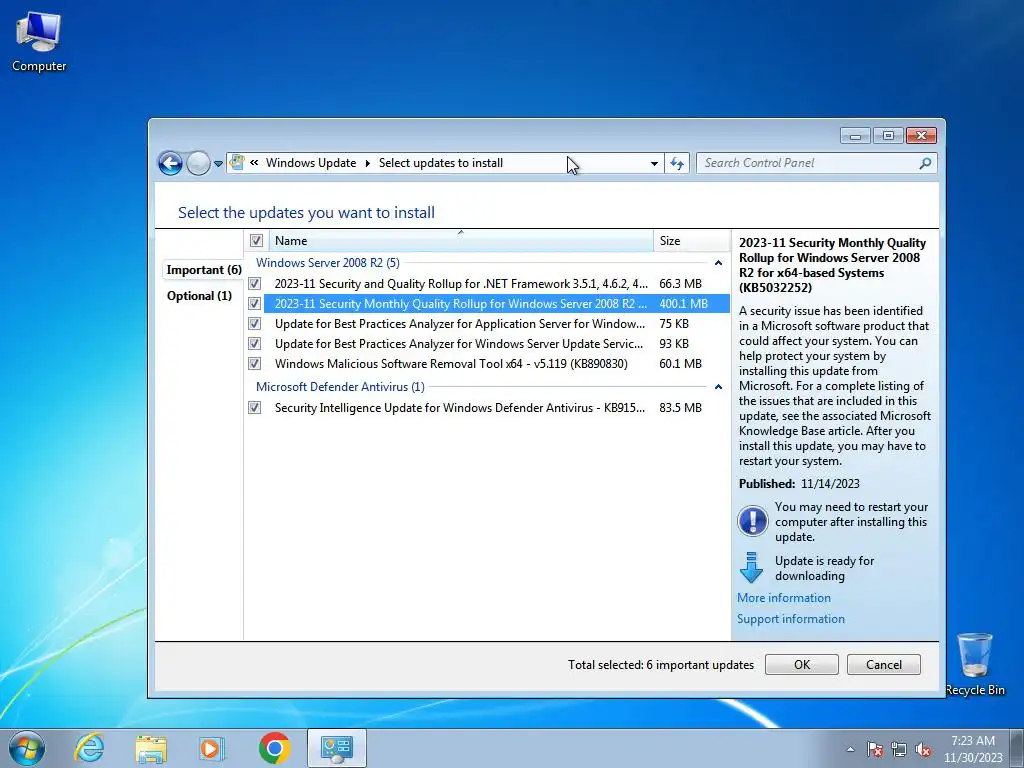Click the 400.1 MB size value

(683, 304)
